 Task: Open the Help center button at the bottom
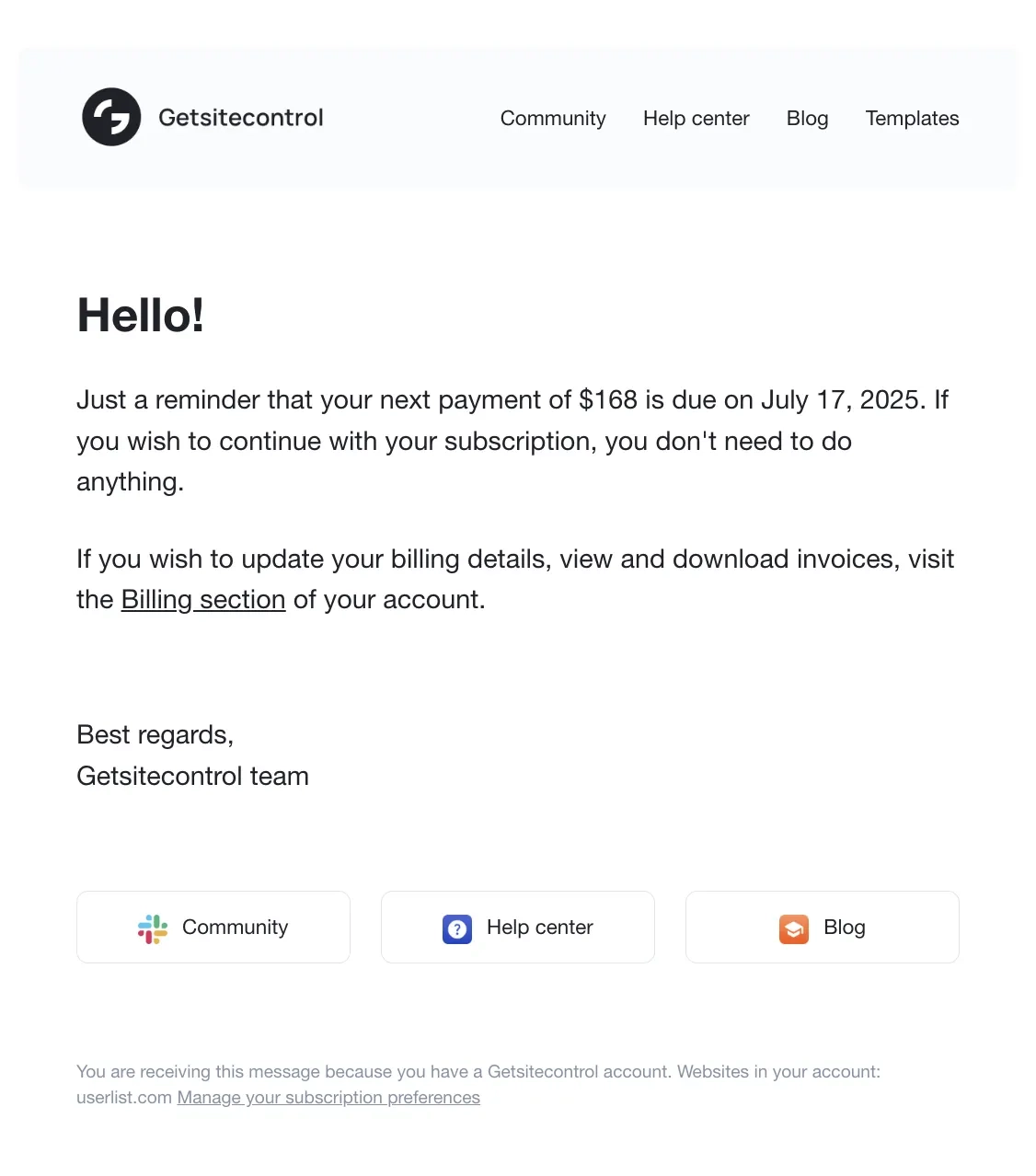pyautogui.click(x=517, y=927)
